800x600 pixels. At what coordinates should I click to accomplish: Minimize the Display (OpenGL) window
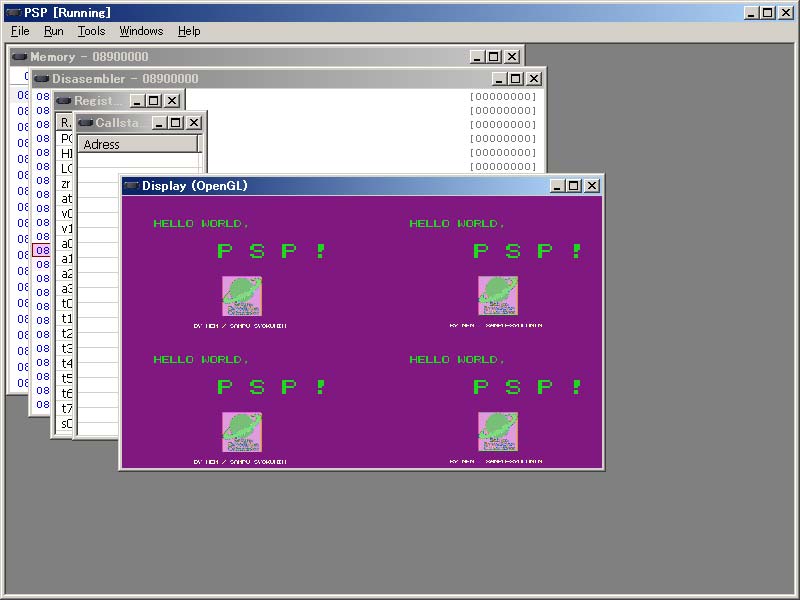[x=557, y=186]
